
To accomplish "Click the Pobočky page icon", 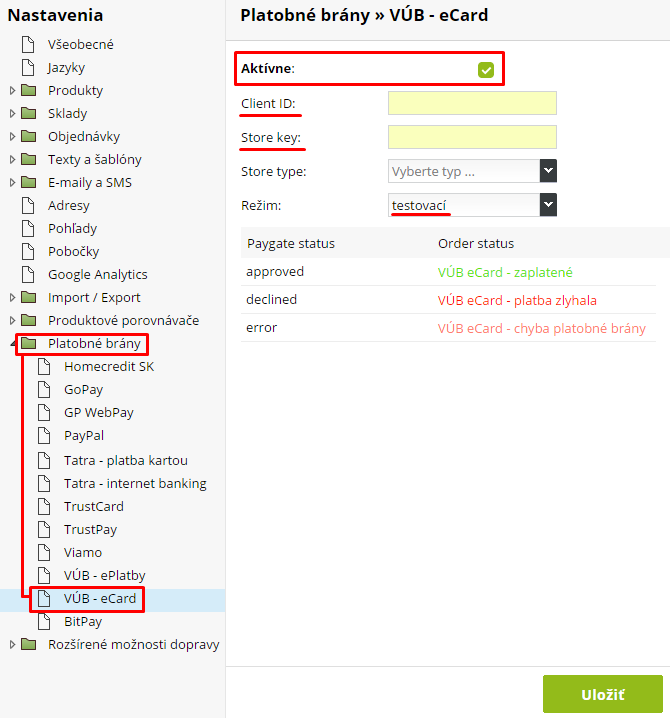I will (28, 251).
